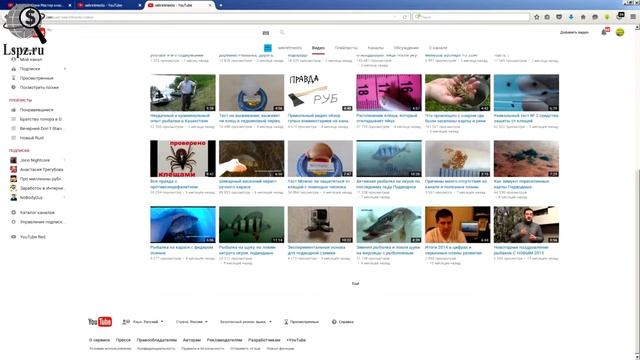Viewport: 640px width, 360px height.
Task: Click the Добавить видео upload button
Action: (x=574, y=32)
